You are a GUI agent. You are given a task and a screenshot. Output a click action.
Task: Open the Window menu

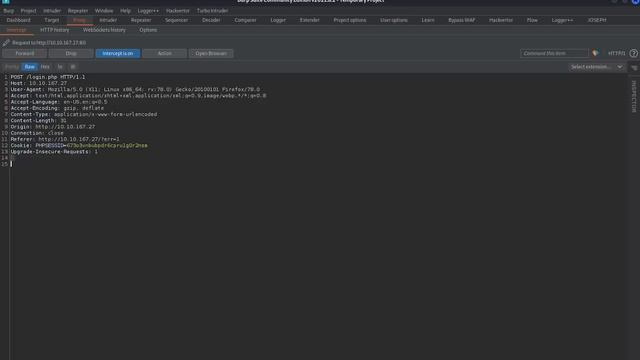click(104, 11)
